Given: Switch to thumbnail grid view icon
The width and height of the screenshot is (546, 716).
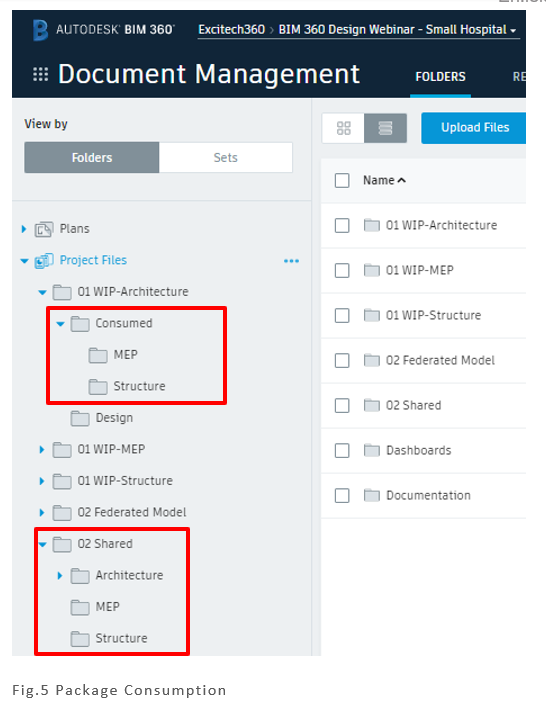Looking at the screenshot, I should tap(343, 128).
